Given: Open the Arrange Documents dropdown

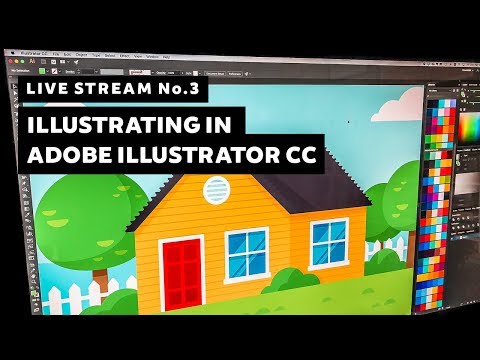Looking at the screenshot, I should [x=64, y=62].
